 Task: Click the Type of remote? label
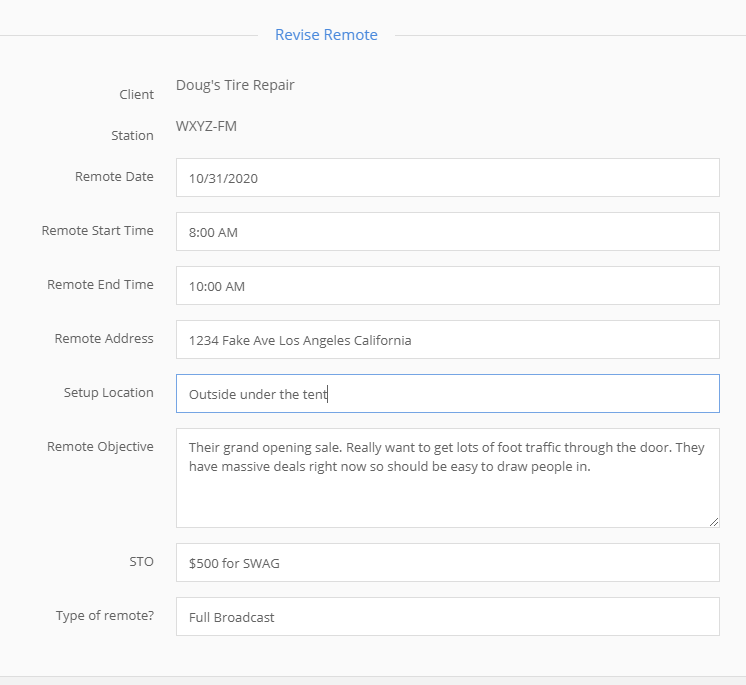tap(105, 616)
